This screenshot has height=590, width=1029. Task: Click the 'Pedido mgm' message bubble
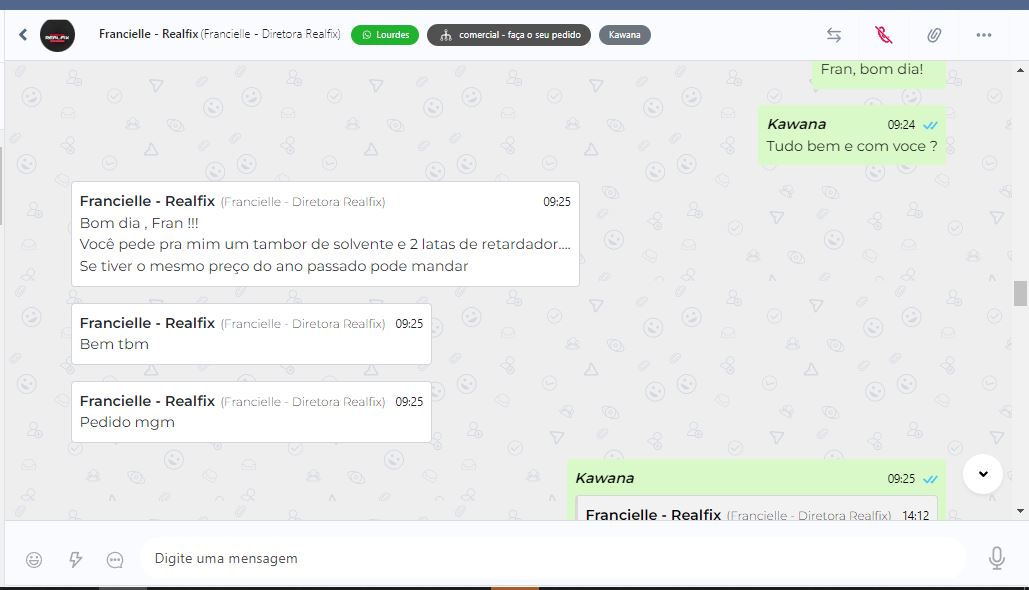pyautogui.click(x=251, y=412)
